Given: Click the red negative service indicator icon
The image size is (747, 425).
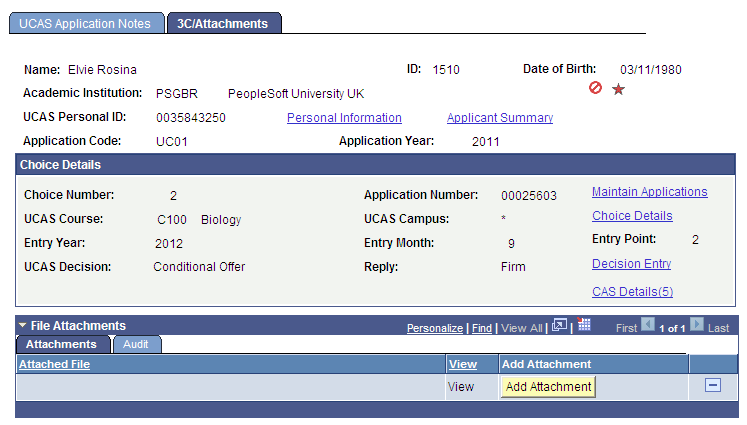Looking at the screenshot, I should point(595,88).
